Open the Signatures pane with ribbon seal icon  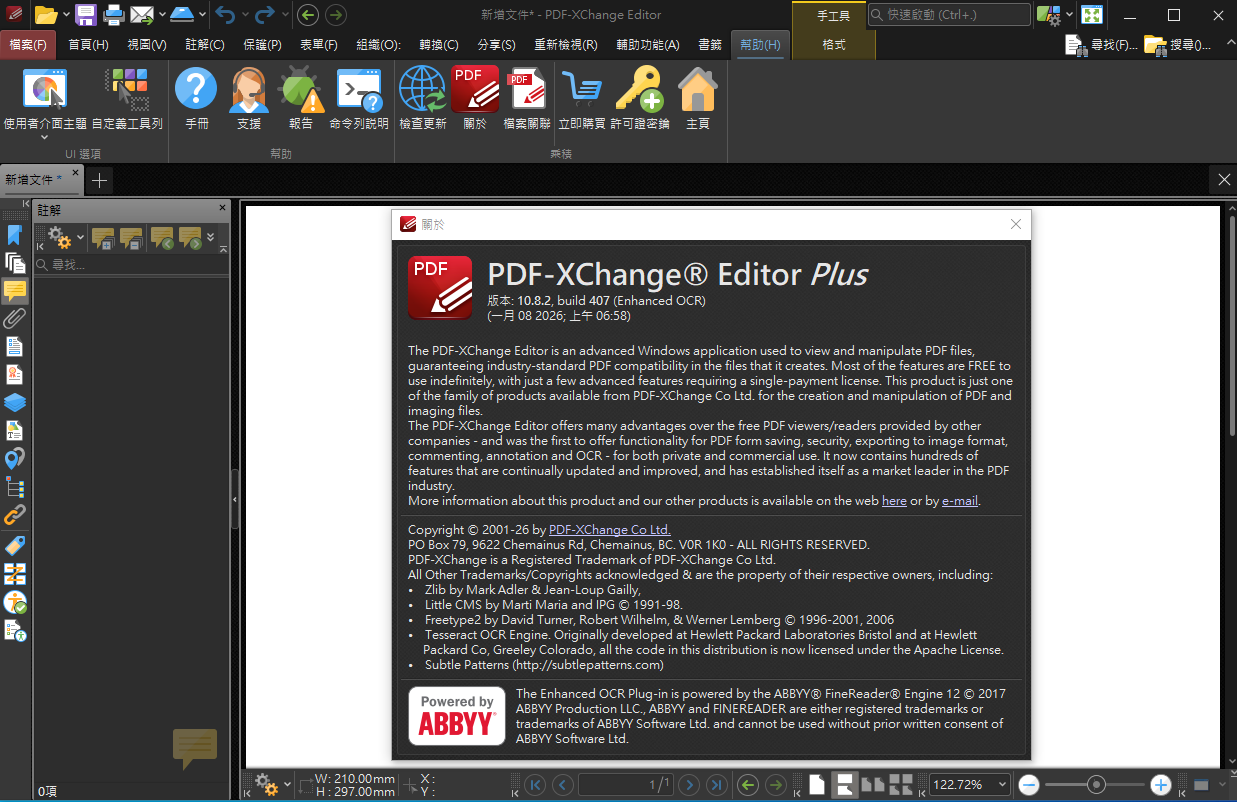click(15, 375)
